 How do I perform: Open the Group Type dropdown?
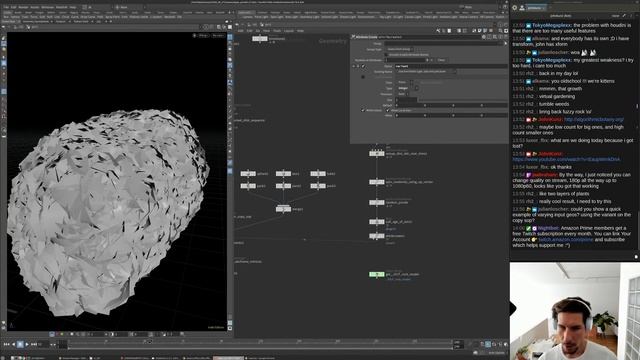[x=400, y=49]
